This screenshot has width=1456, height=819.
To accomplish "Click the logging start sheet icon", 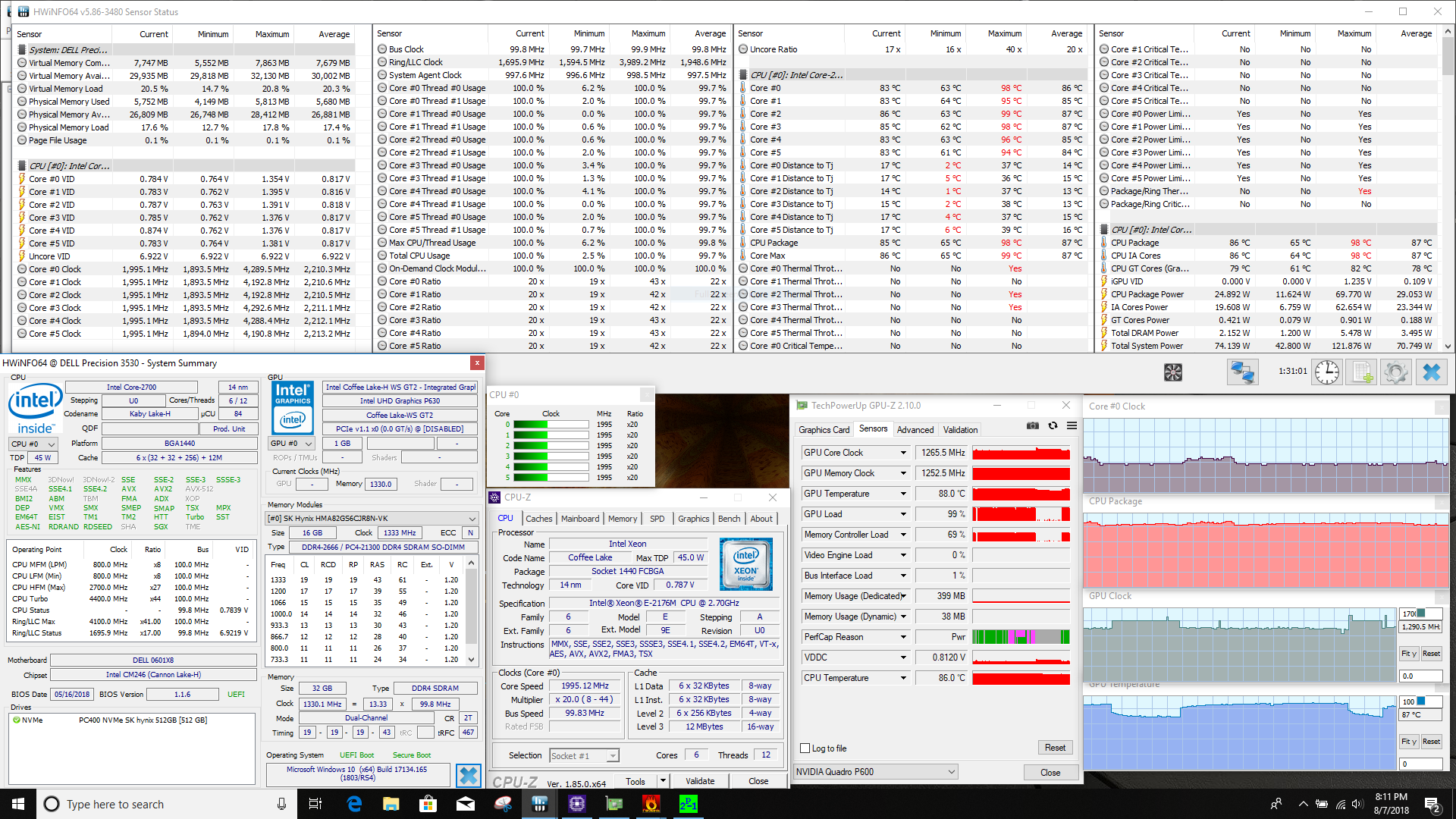I will pos(1361,372).
